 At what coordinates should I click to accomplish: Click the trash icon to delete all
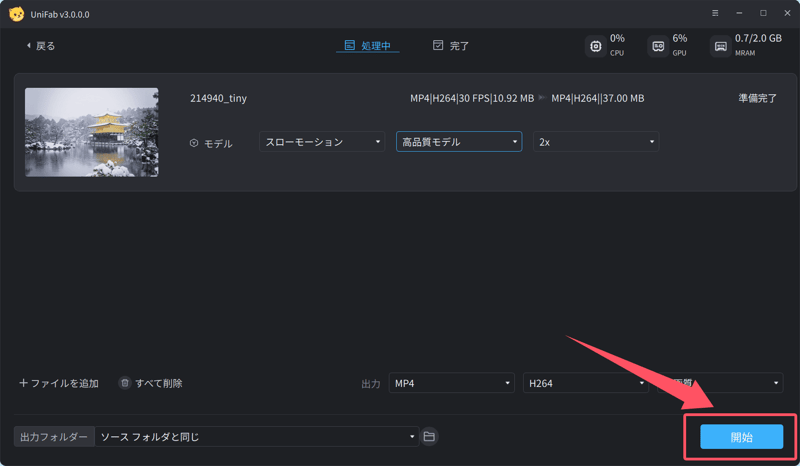(x=125, y=383)
